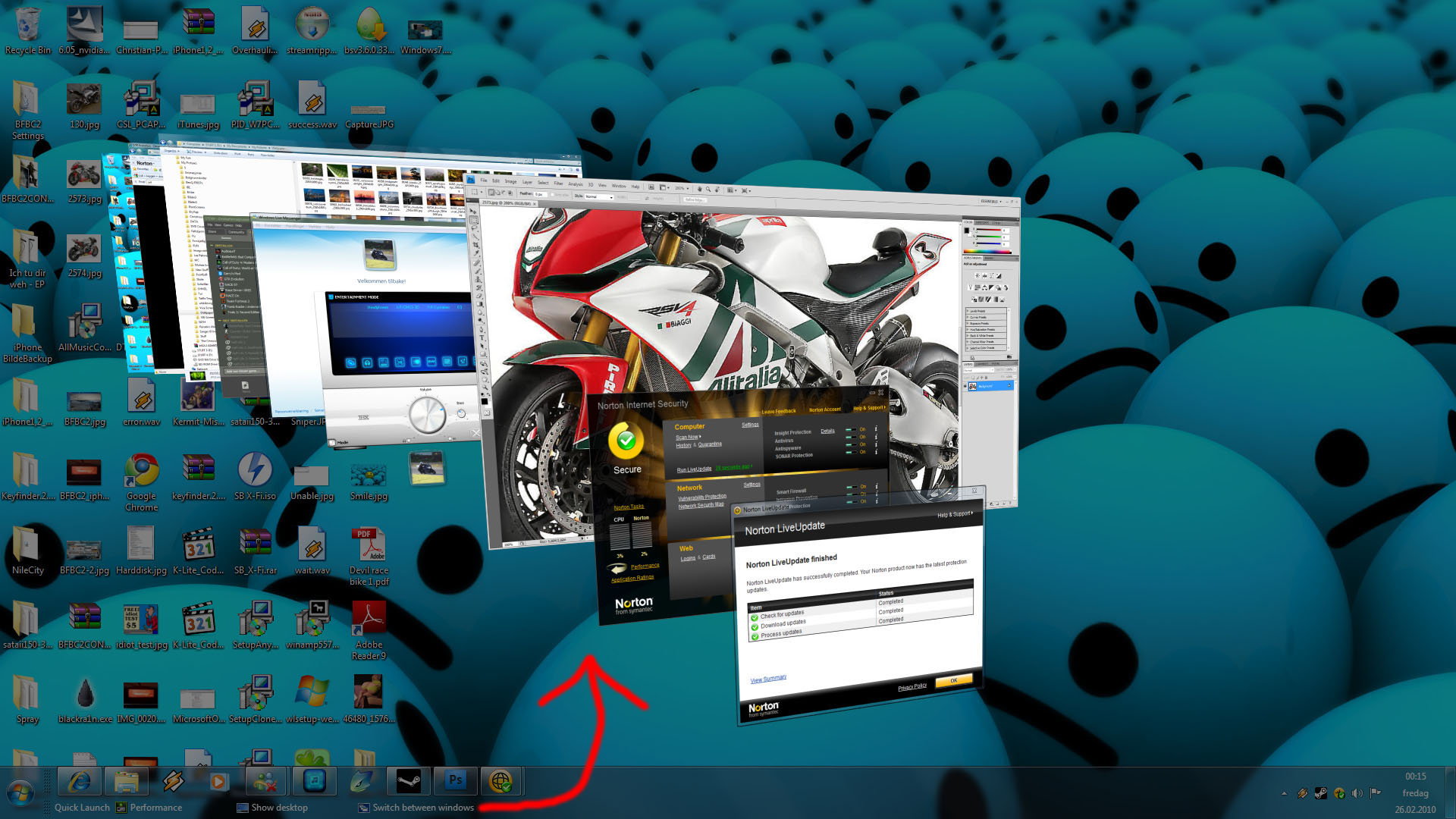Click the Norton icon in system tray
The height and width of the screenshot is (819, 1456).
click(1339, 793)
